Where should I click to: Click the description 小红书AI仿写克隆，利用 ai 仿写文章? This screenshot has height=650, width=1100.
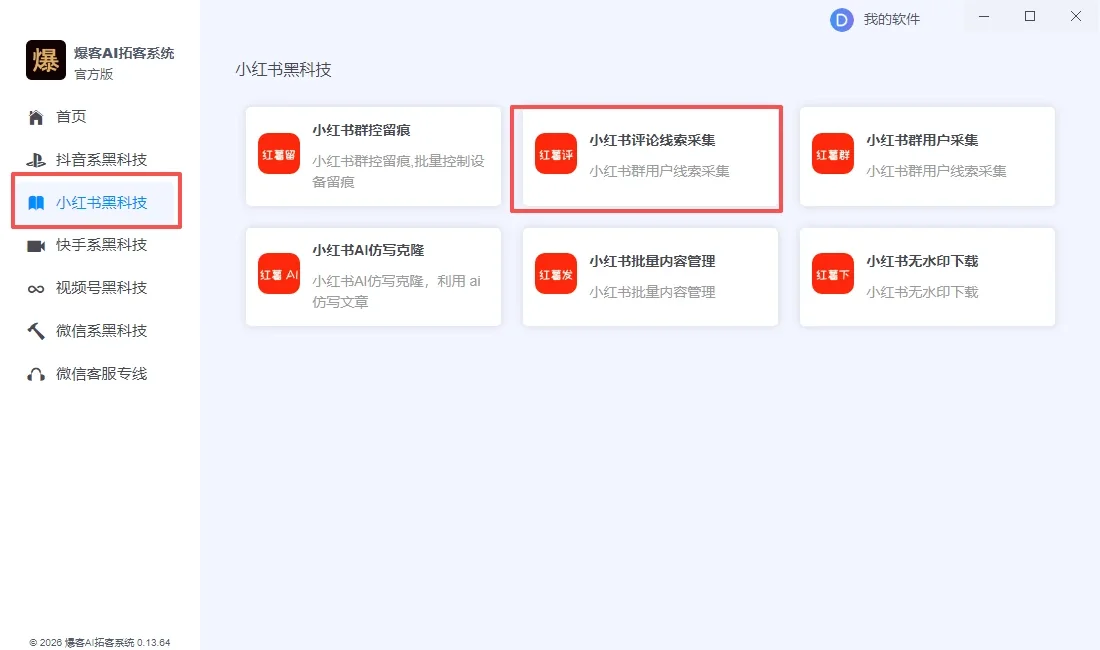[396, 292]
